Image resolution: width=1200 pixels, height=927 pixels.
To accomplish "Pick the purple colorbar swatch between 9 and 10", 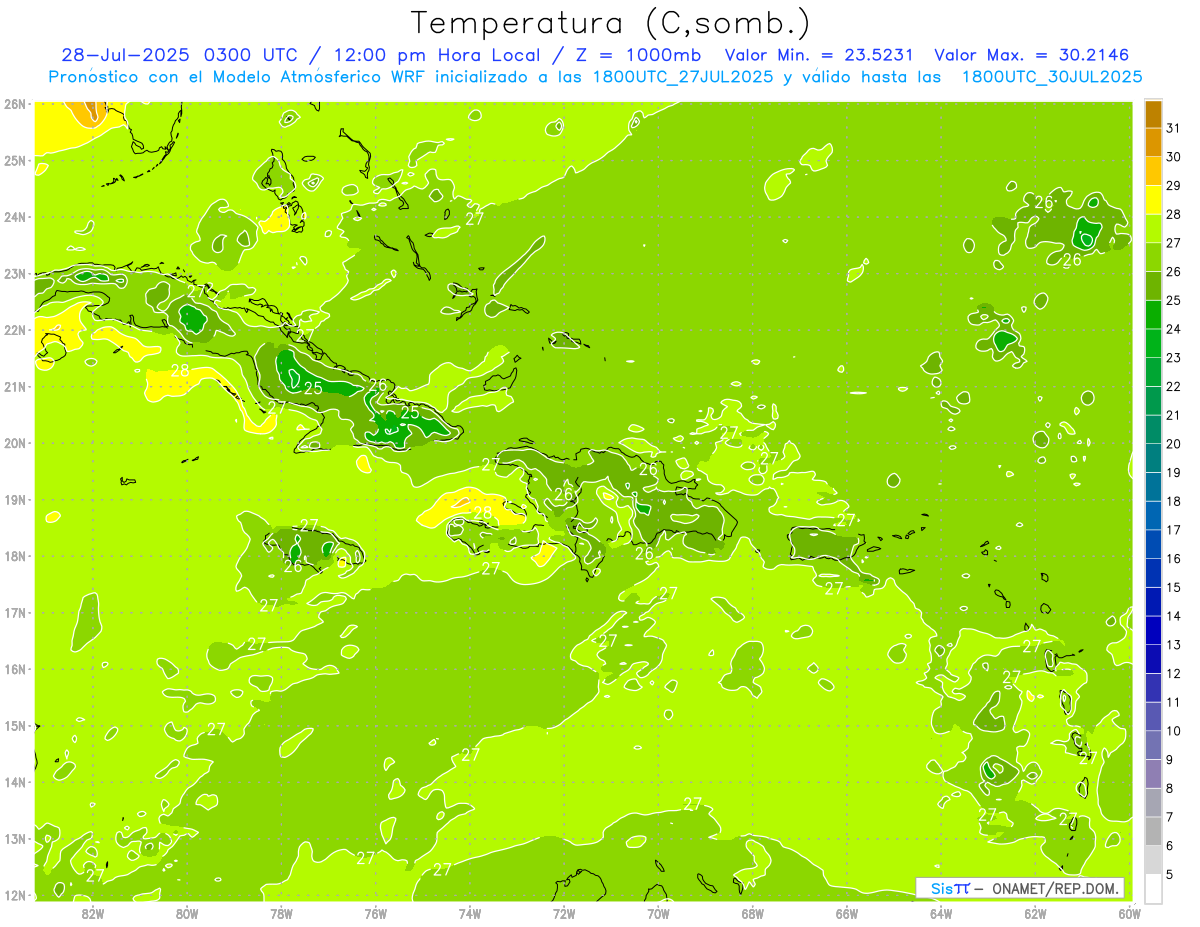I will [1153, 745].
